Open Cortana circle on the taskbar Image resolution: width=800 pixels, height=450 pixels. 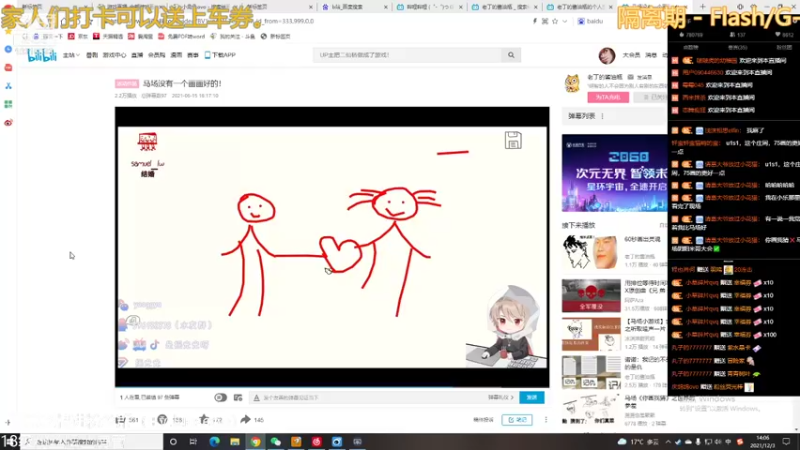pos(173,442)
